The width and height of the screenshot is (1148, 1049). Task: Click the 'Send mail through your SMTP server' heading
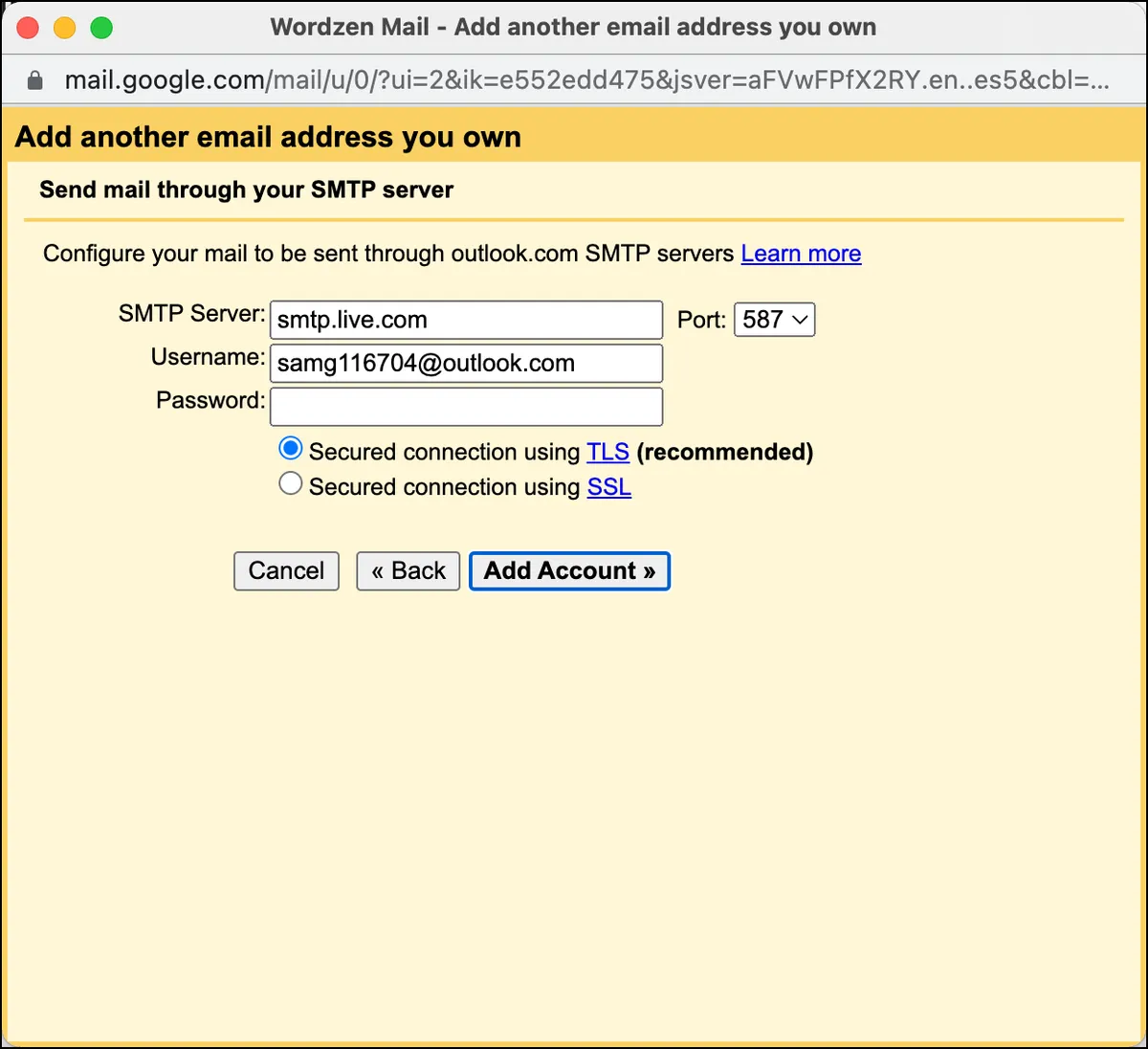click(246, 190)
